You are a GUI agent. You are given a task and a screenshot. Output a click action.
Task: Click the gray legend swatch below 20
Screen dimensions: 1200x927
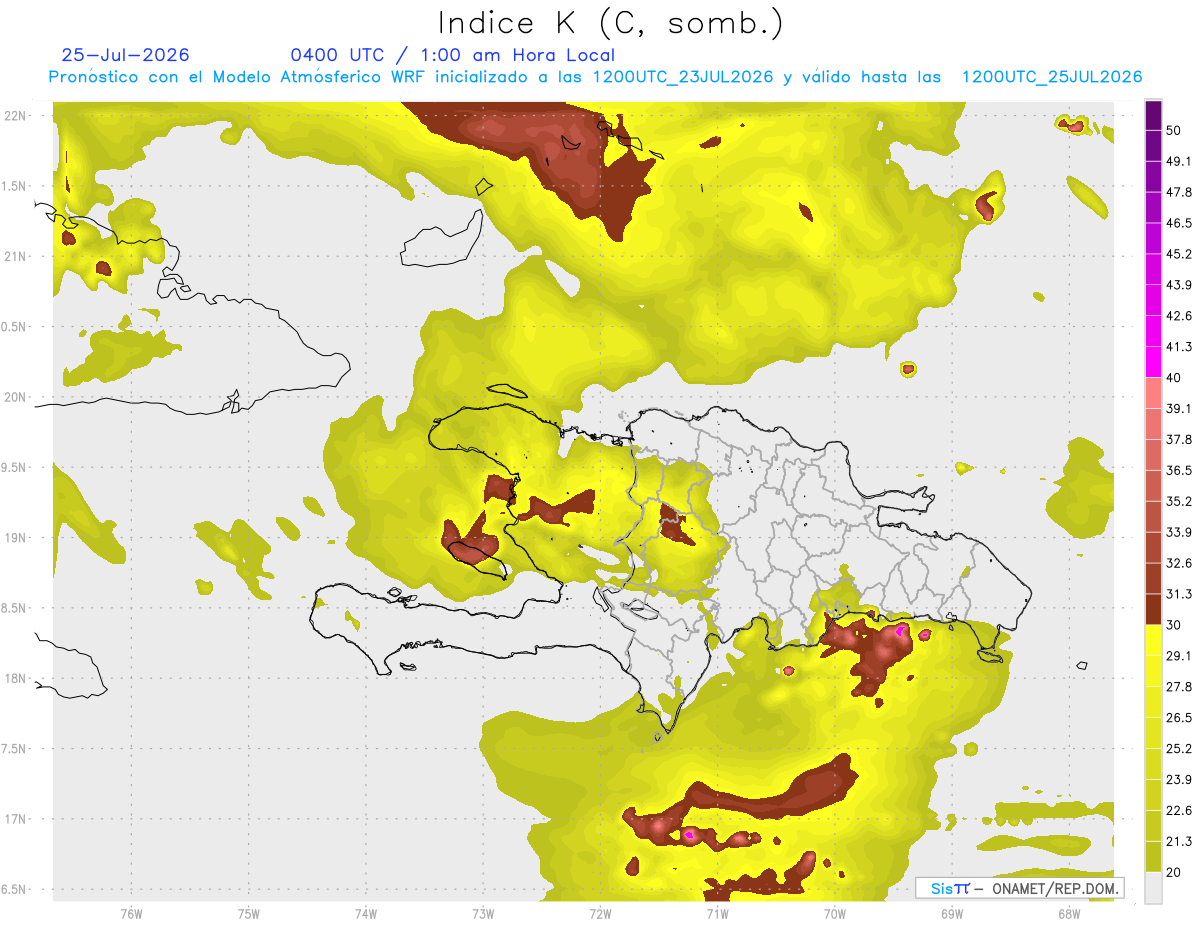(1153, 888)
